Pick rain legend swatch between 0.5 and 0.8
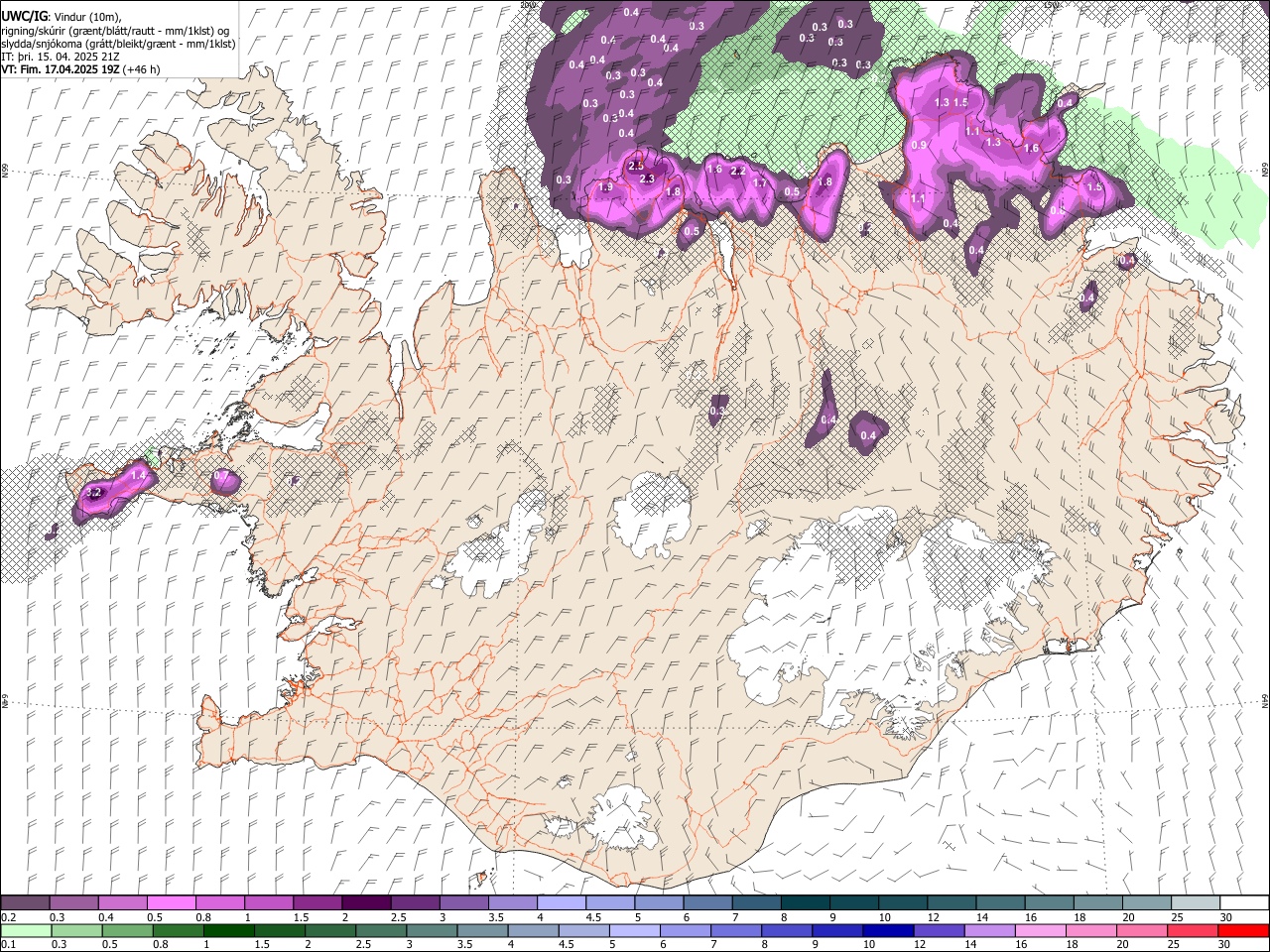 [x=127, y=931]
